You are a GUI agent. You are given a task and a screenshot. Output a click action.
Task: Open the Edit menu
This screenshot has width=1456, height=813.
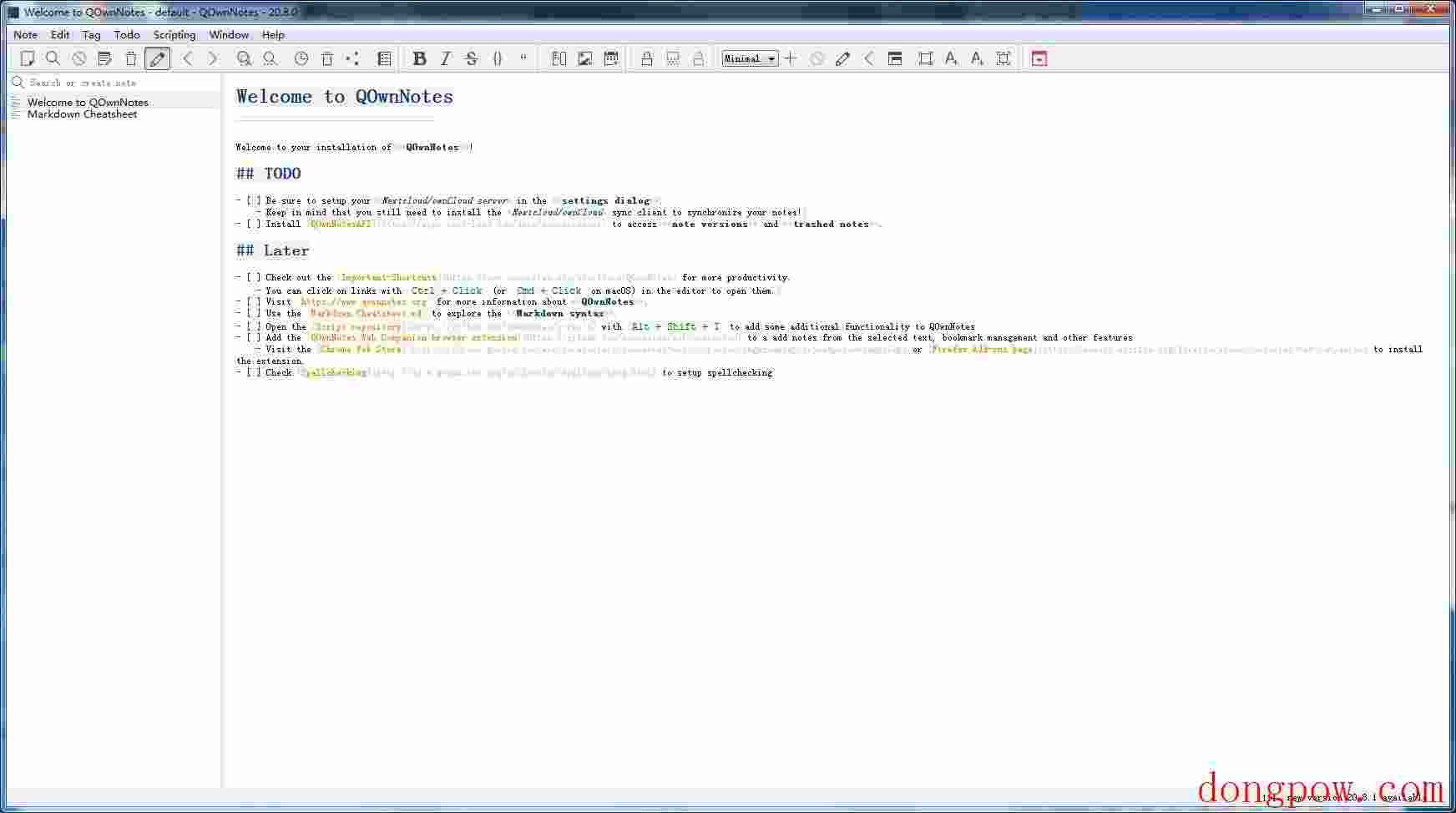click(x=60, y=35)
